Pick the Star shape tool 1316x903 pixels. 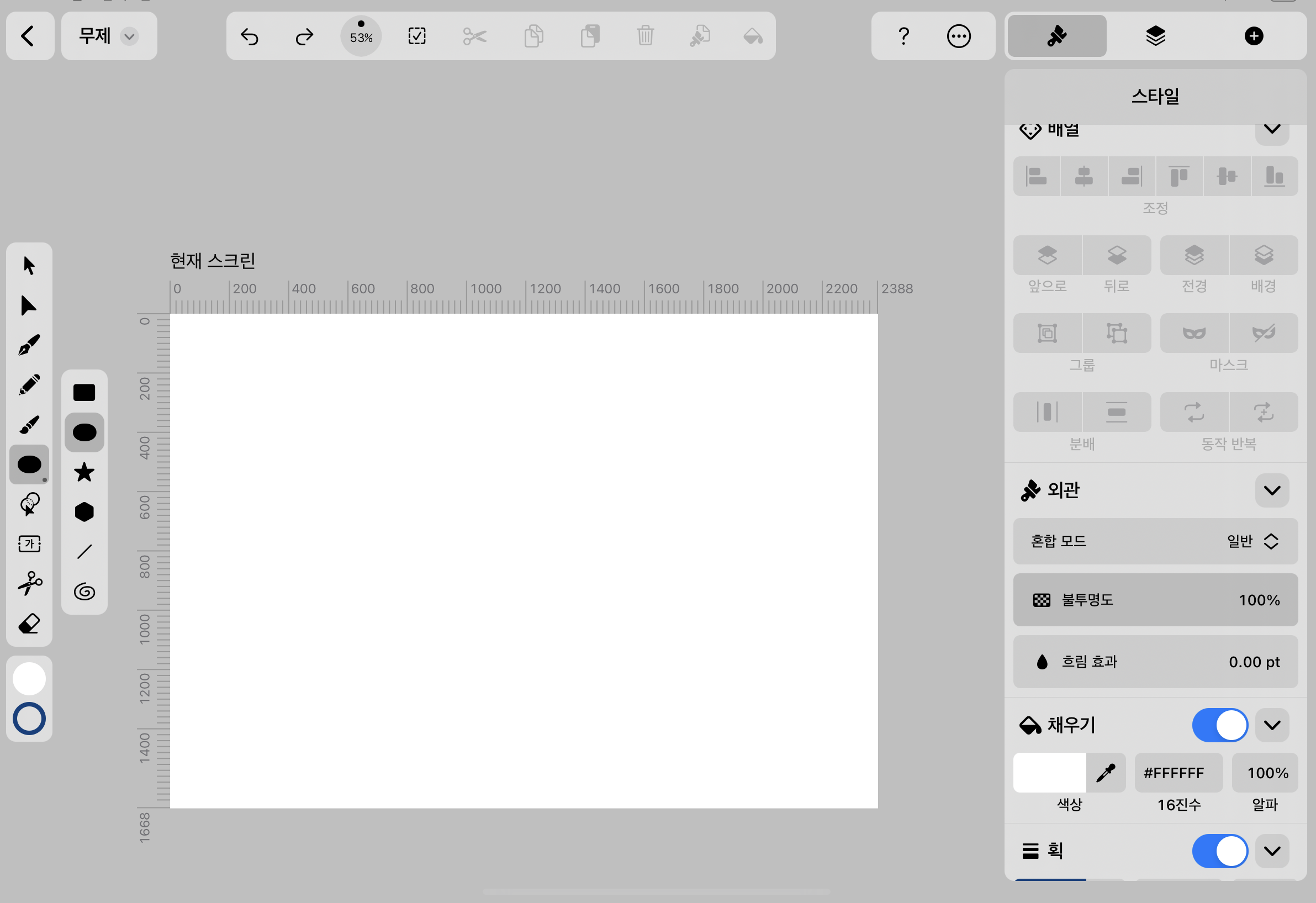[x=84, y=472]
